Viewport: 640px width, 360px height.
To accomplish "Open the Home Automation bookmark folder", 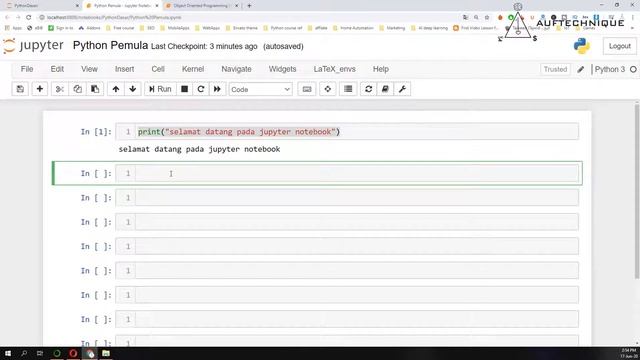I will pyautogui.click(x=353, y=28).
